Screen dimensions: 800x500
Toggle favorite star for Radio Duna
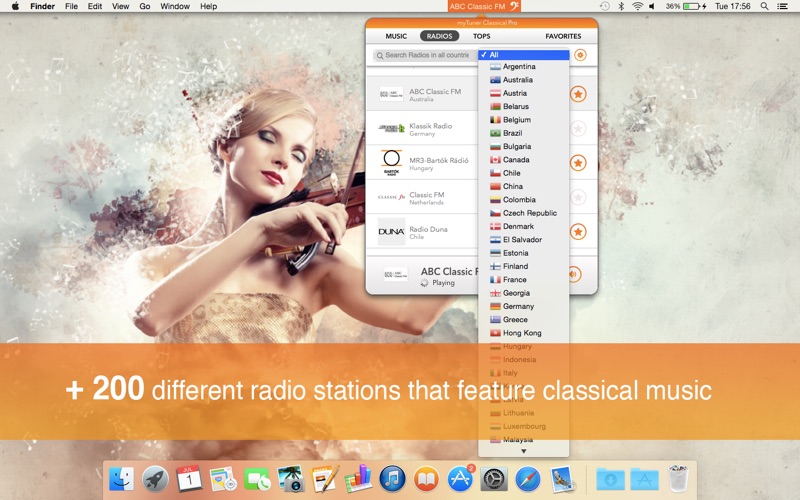tap(578, 232)
